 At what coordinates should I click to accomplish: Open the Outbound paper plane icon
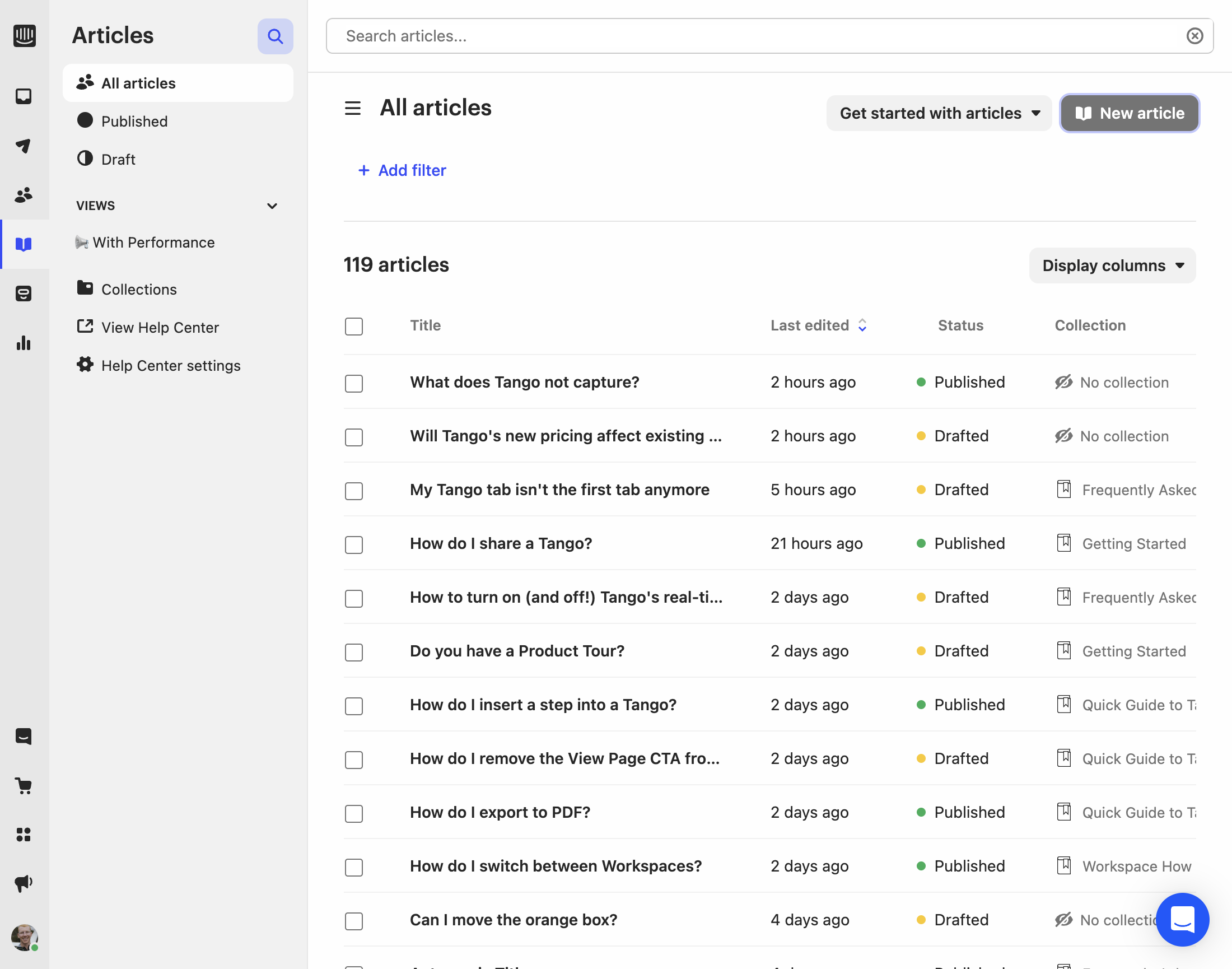point(24,146)
